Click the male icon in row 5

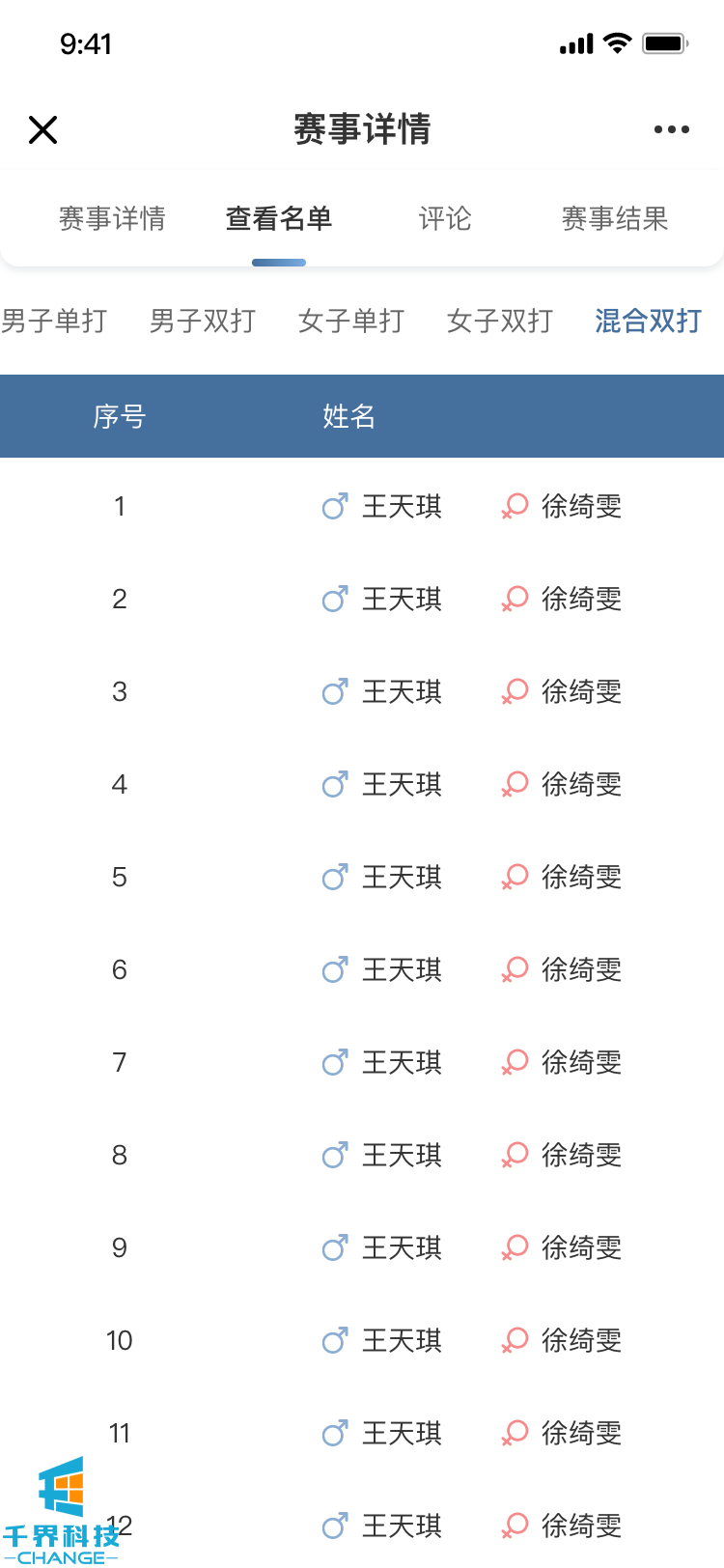(335, 877)
